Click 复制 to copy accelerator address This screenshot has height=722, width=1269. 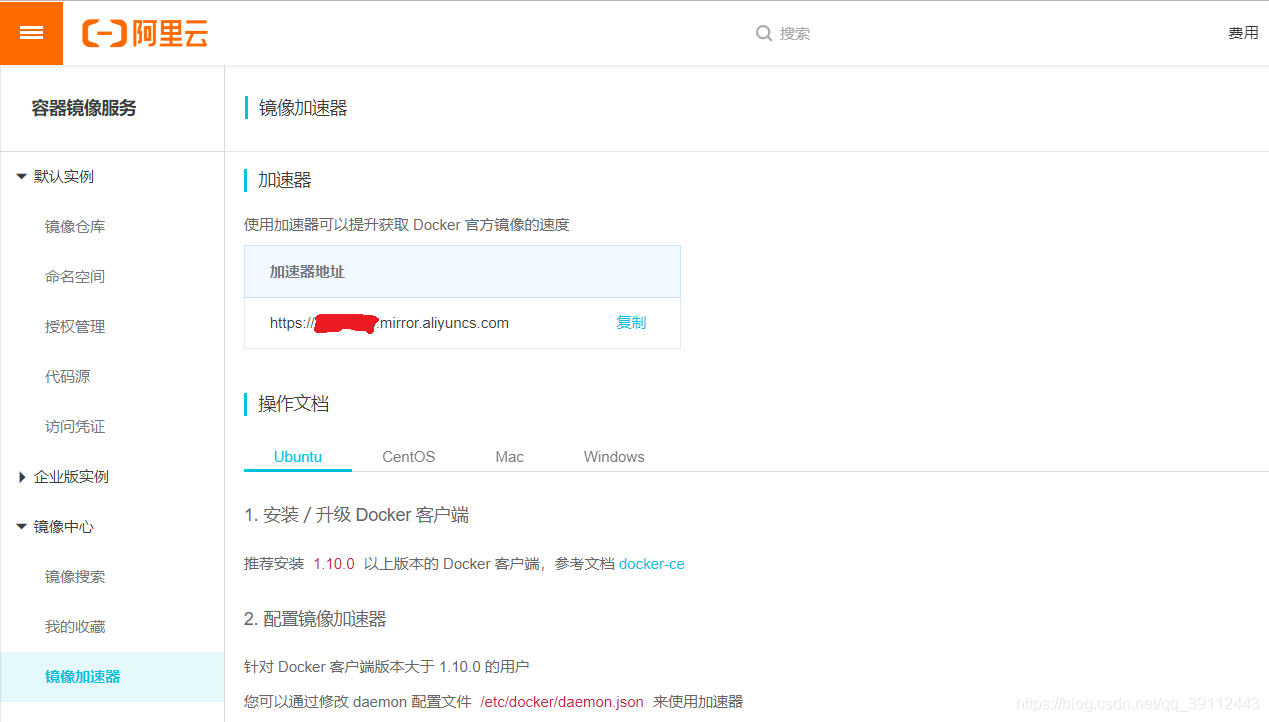point(631,322)
